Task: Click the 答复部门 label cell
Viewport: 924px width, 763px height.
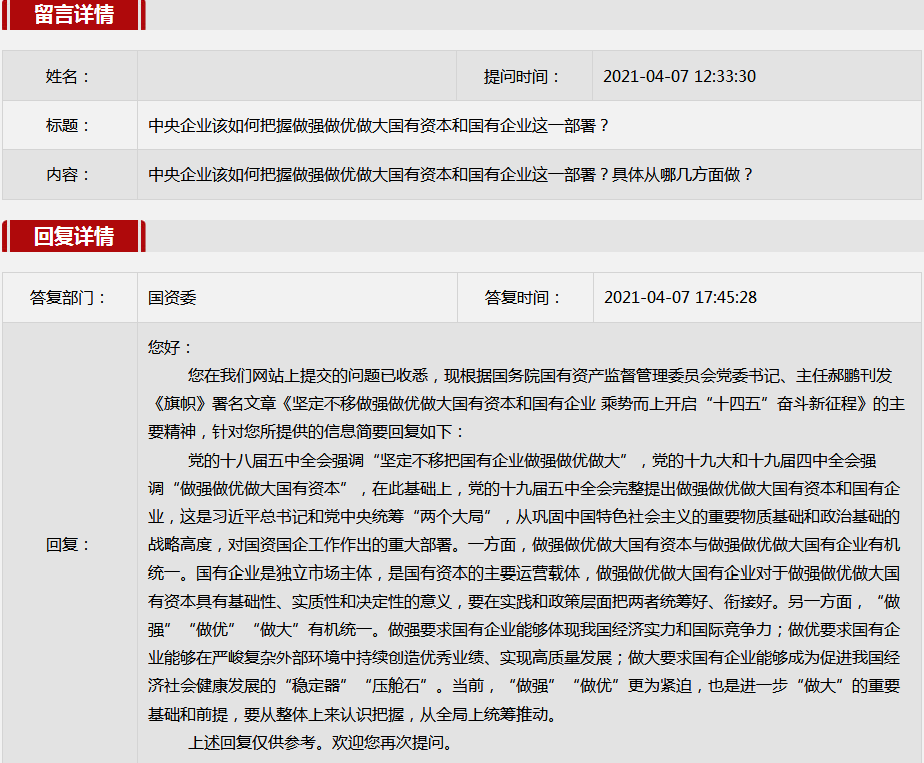Action: point(68,298)
